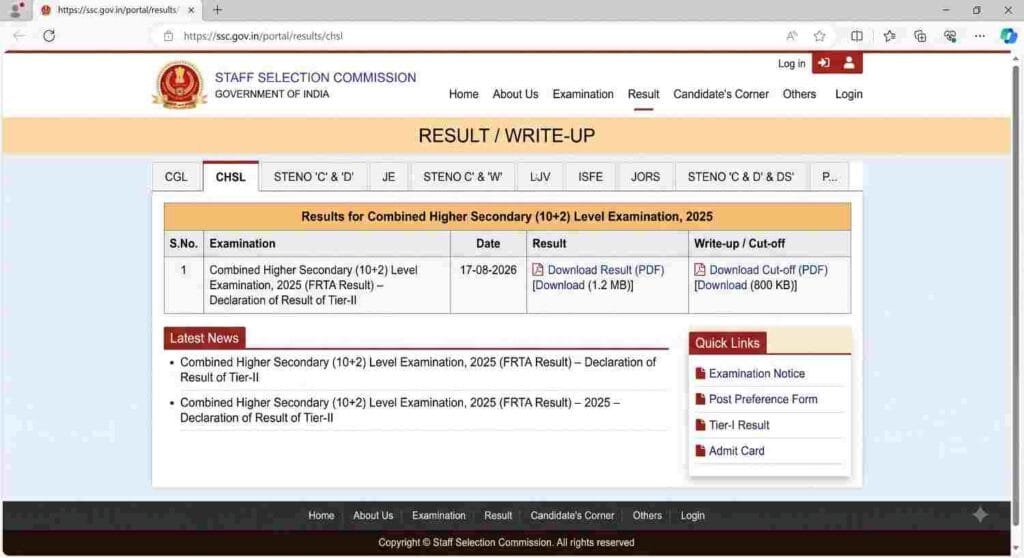The width and height of the screenshot is (1024, 558).
Task: Open the Copilot sidebar icon
Action: tap(1008, 36)
